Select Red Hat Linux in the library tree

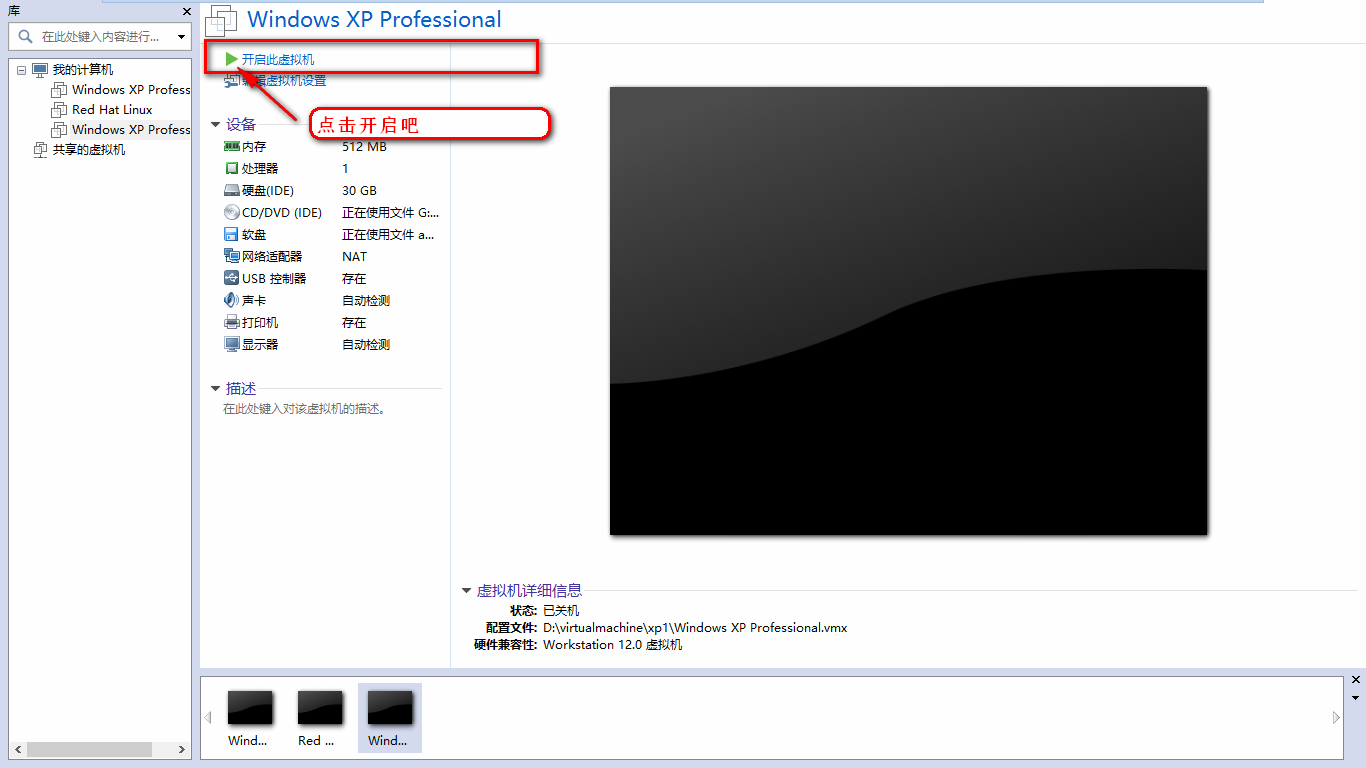tap(112, 110)
